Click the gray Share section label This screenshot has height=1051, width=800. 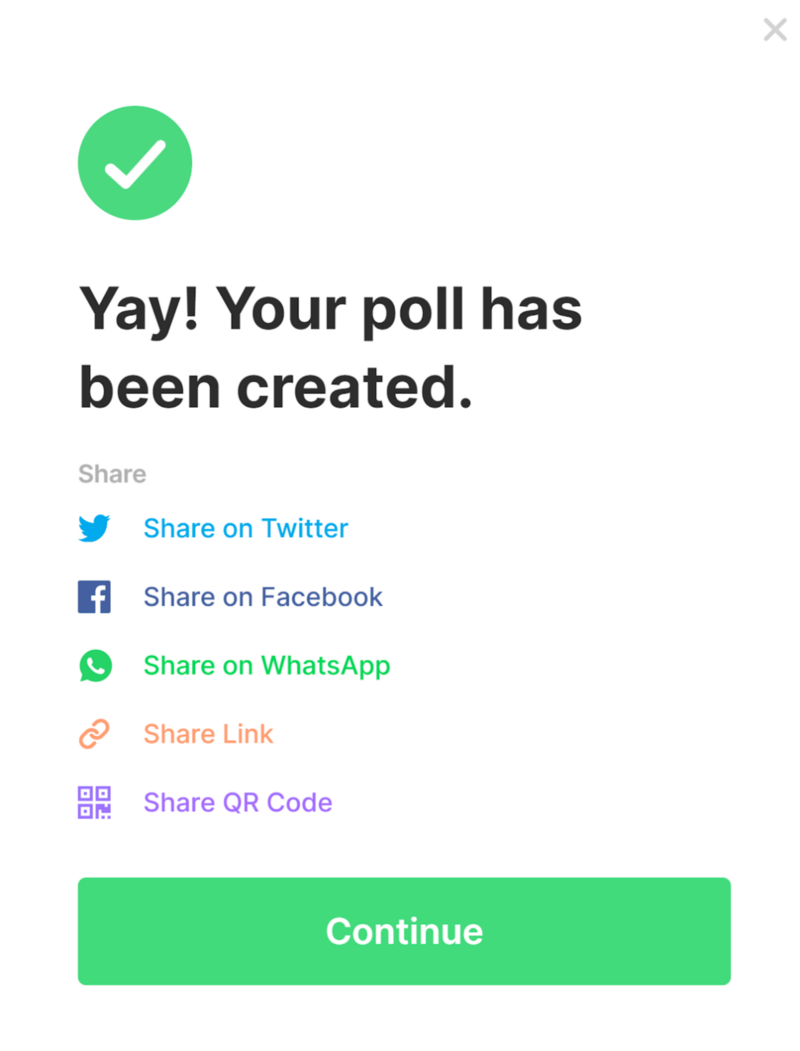112,474
